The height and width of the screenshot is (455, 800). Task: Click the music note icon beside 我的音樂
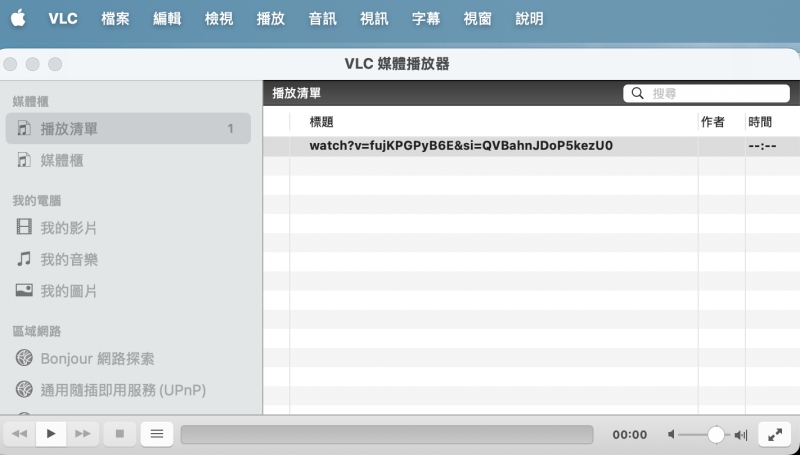(x=24, y=259)
